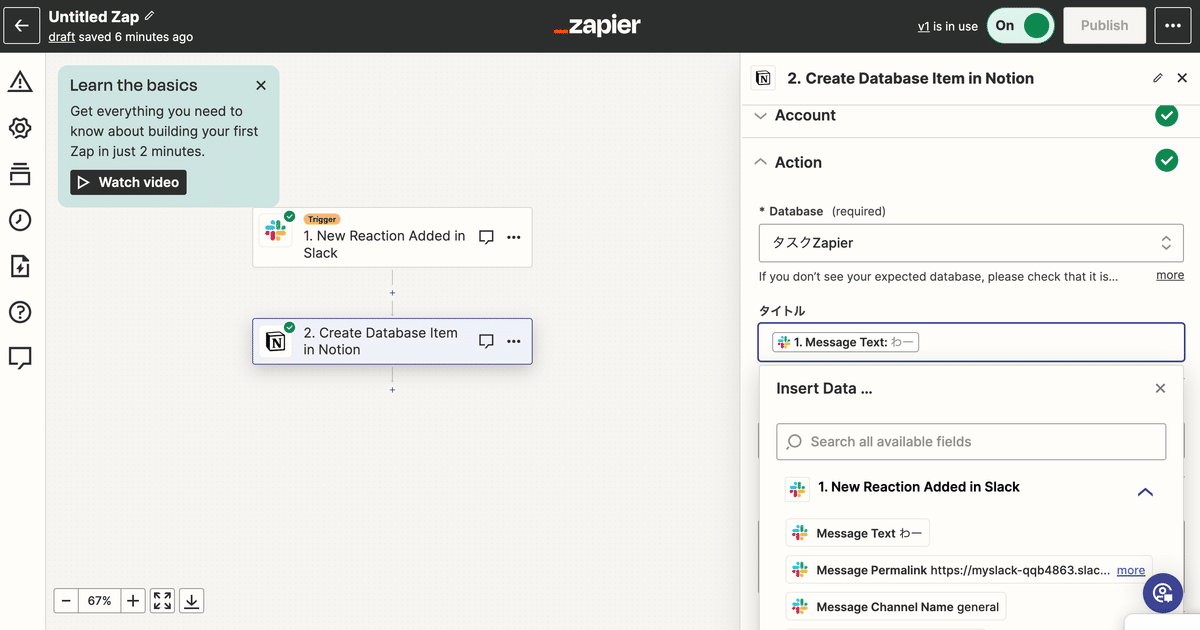The image size is (1200, 630).
Task: Open more options on Slack trigger step
Action: coord(514,237)
